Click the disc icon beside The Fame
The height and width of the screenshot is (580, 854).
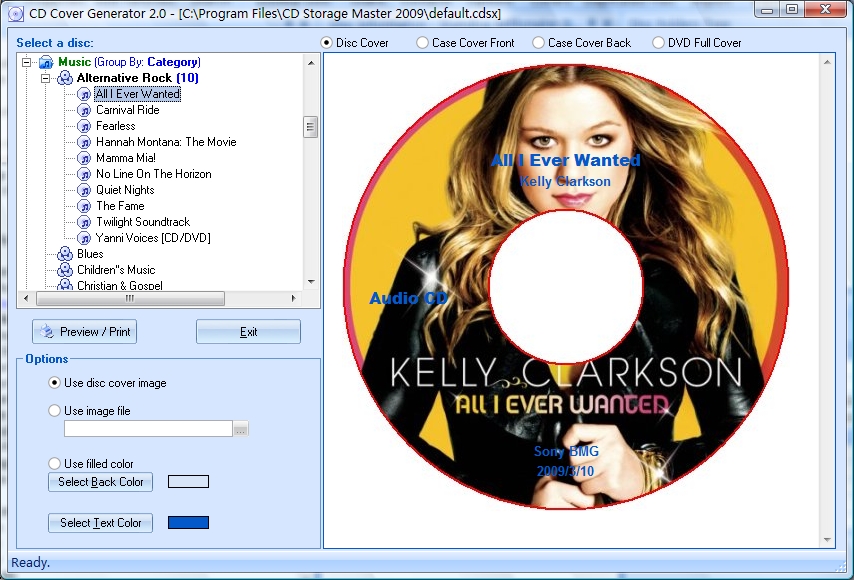(84, 206)
